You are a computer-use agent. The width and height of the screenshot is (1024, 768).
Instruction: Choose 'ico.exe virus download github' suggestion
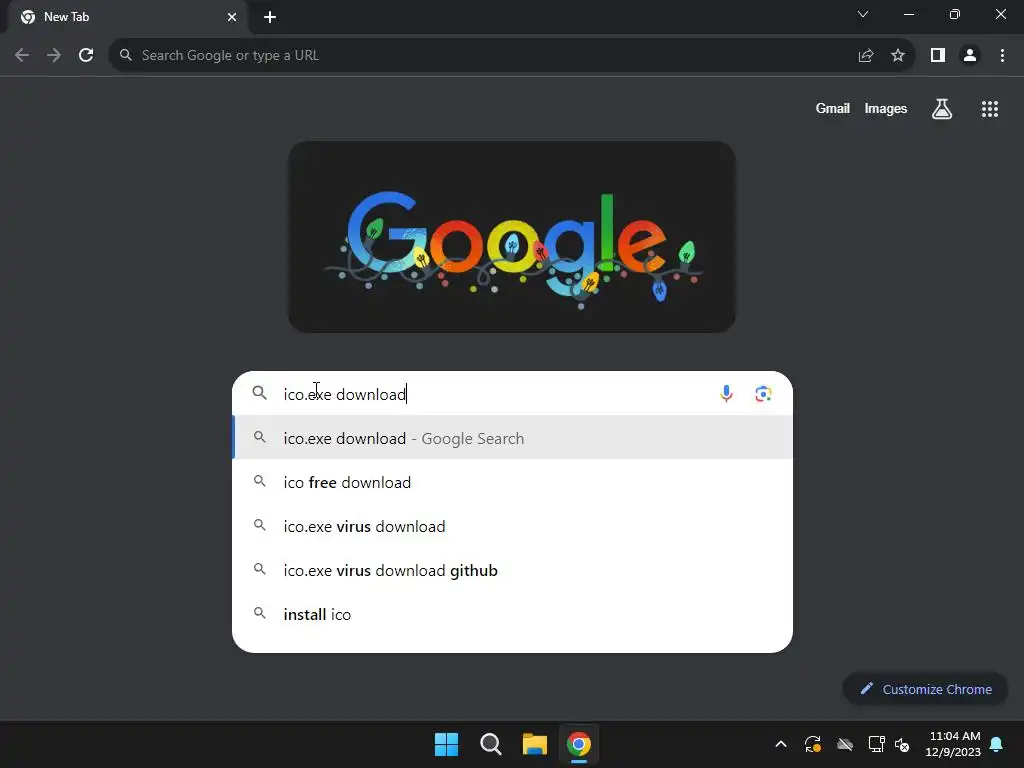(513, 570)
